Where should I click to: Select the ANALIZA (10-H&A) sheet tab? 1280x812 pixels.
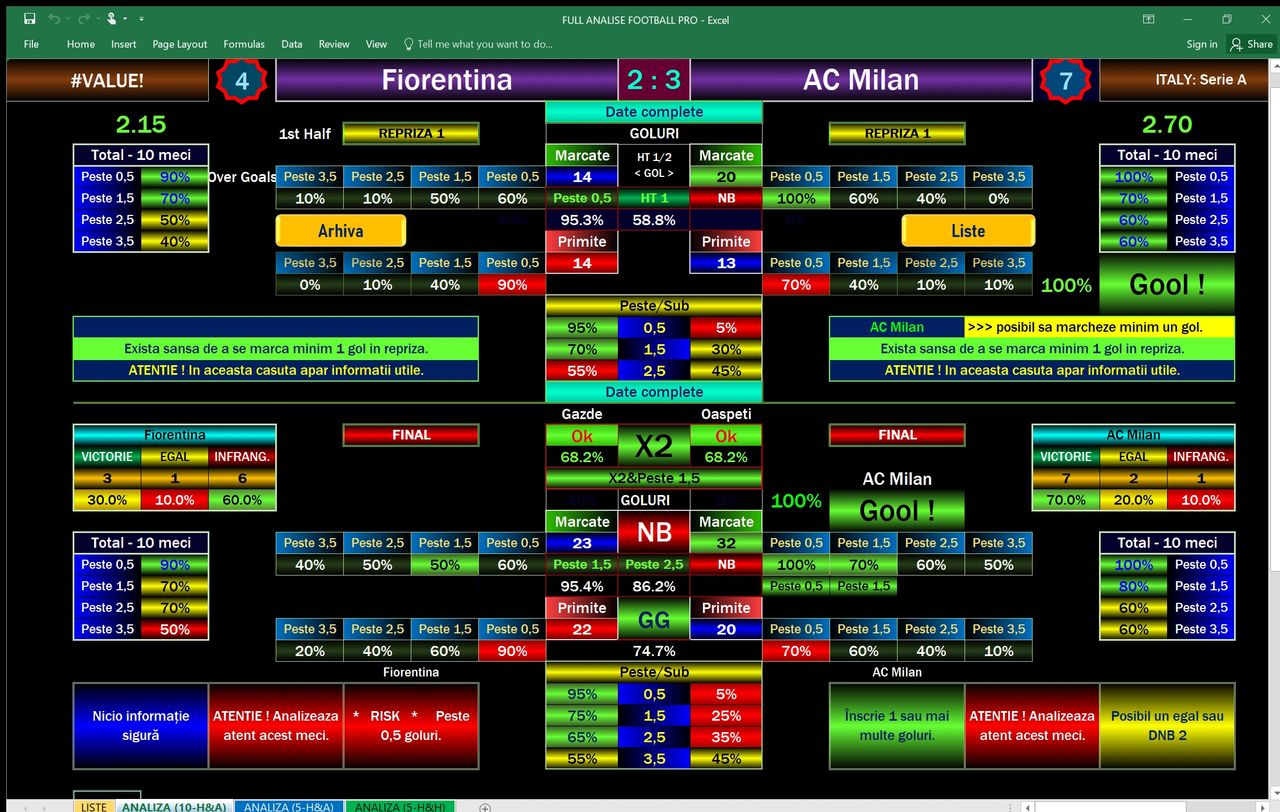pos(174,806)
